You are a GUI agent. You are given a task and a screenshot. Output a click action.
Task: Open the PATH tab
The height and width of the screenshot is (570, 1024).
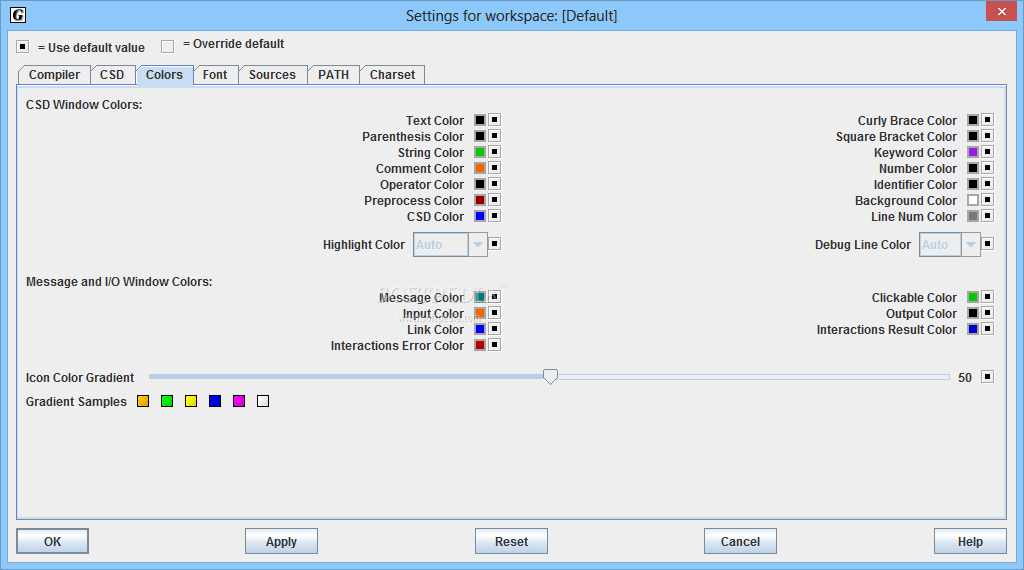(334, 75)
